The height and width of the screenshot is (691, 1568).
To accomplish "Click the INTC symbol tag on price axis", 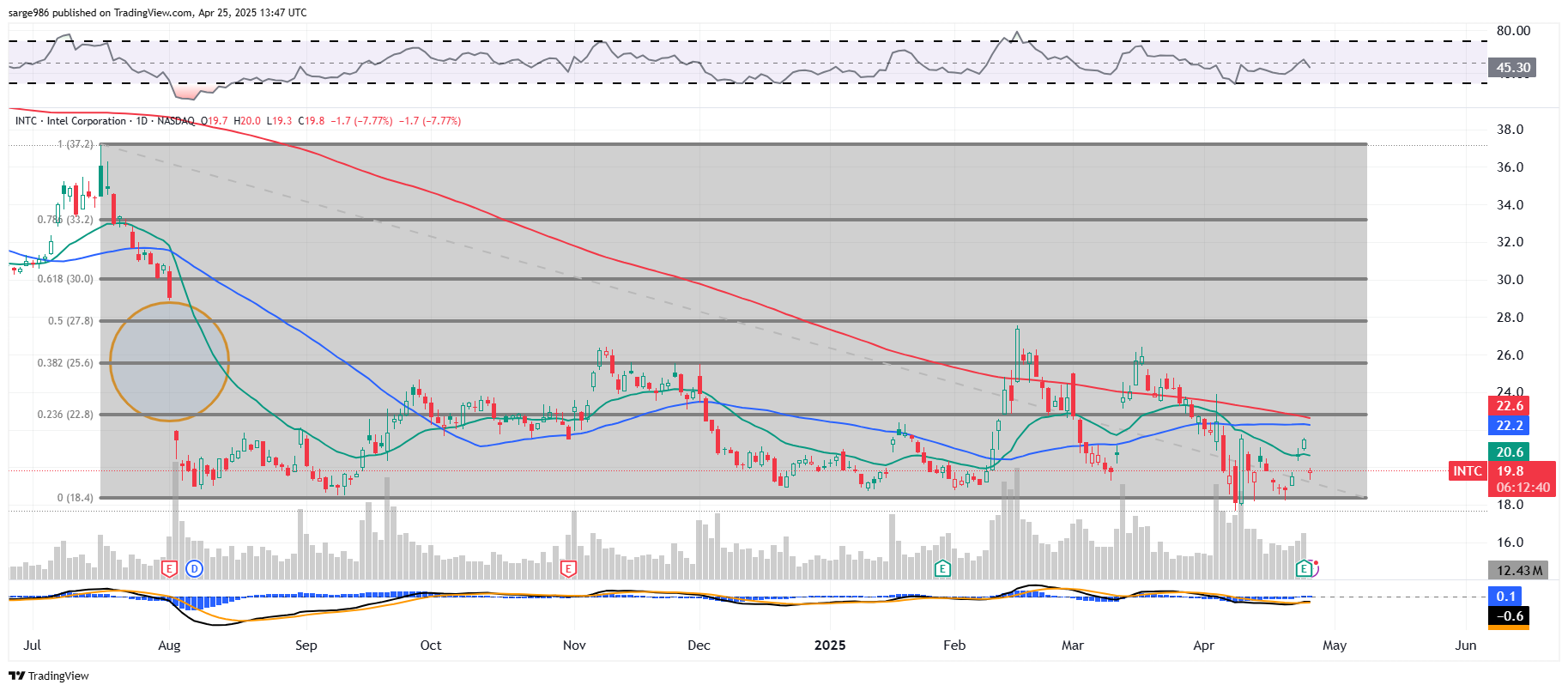I will tap(1467, 470).
